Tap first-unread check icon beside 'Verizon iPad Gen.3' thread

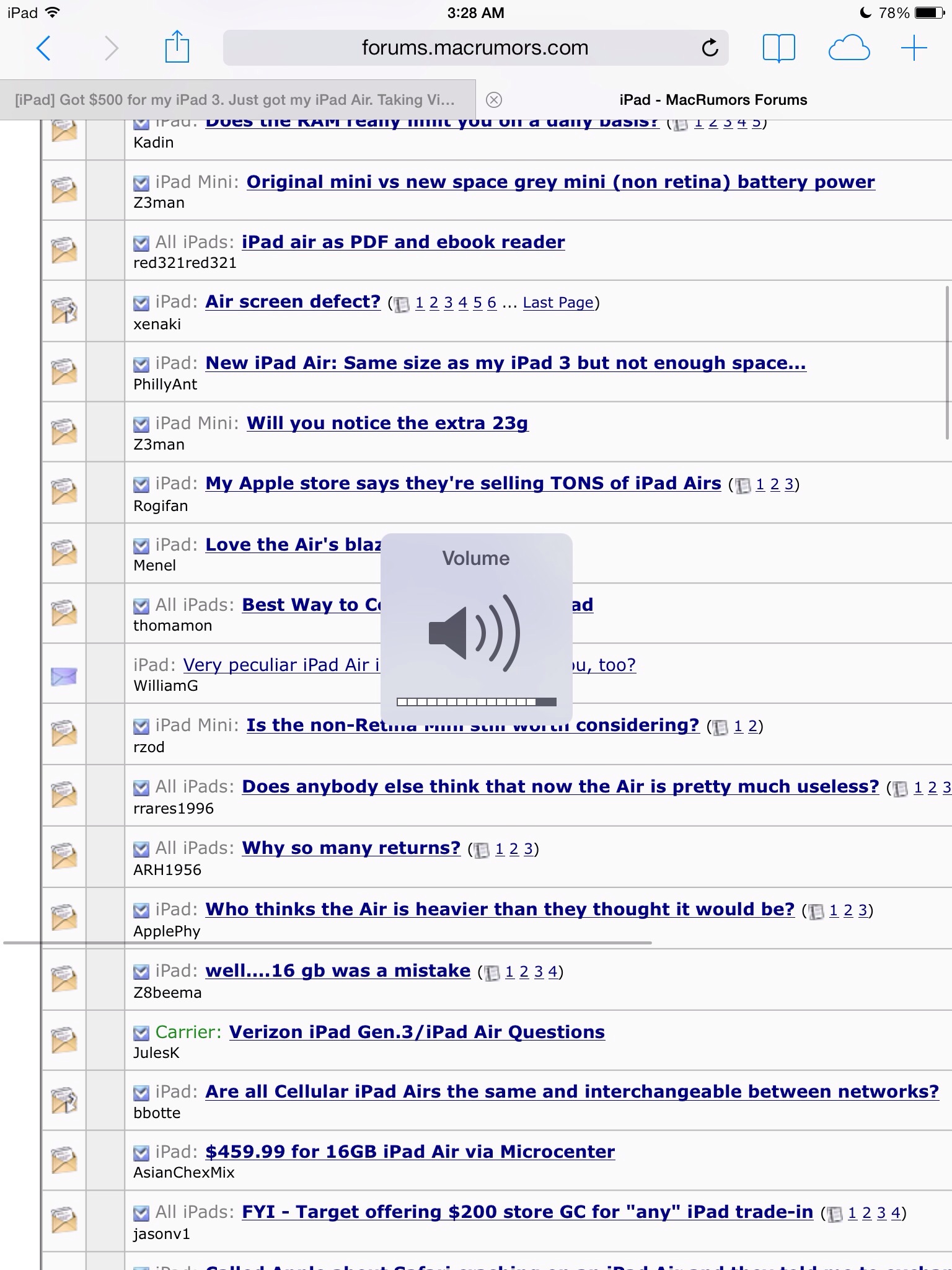141,1033
